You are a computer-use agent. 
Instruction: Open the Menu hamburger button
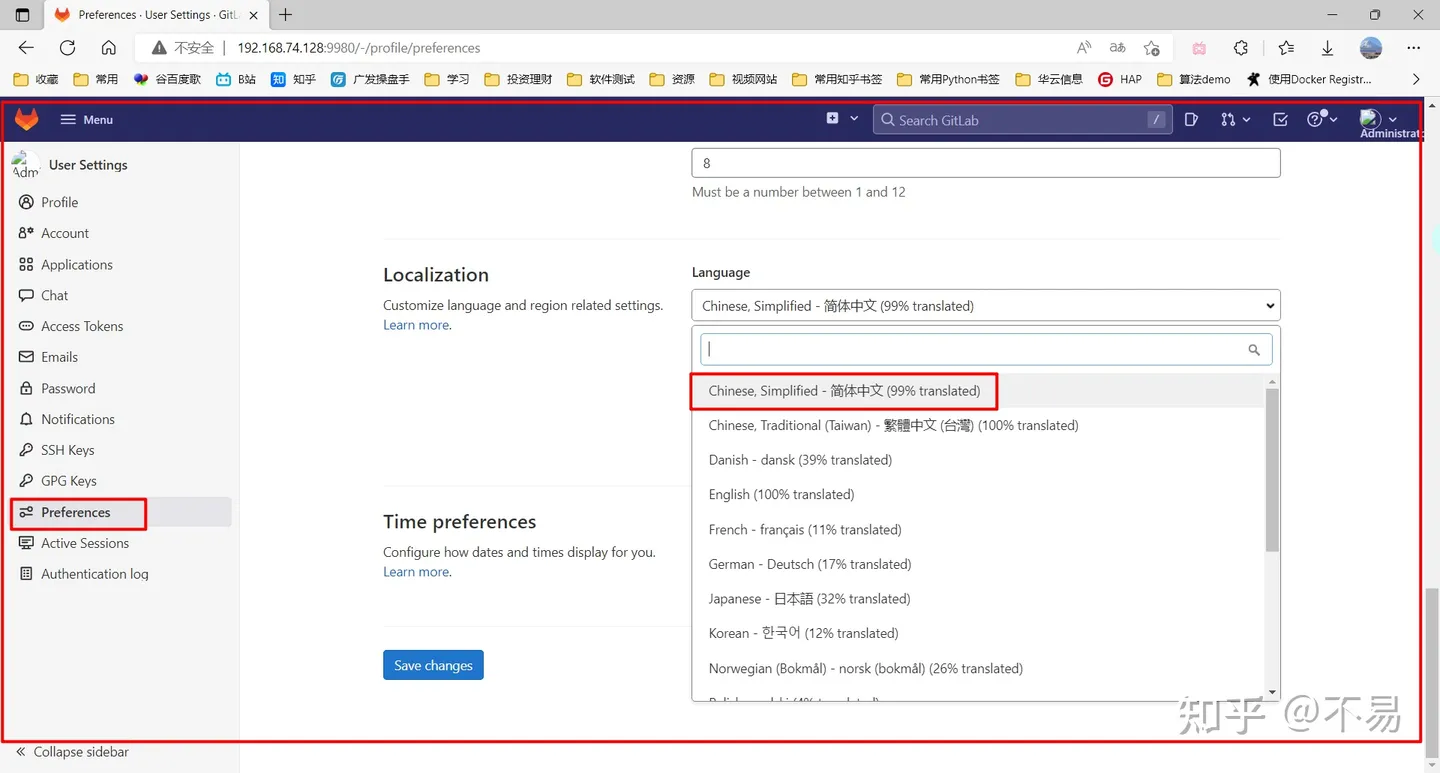pyautogui.click(x=87, y=120)
